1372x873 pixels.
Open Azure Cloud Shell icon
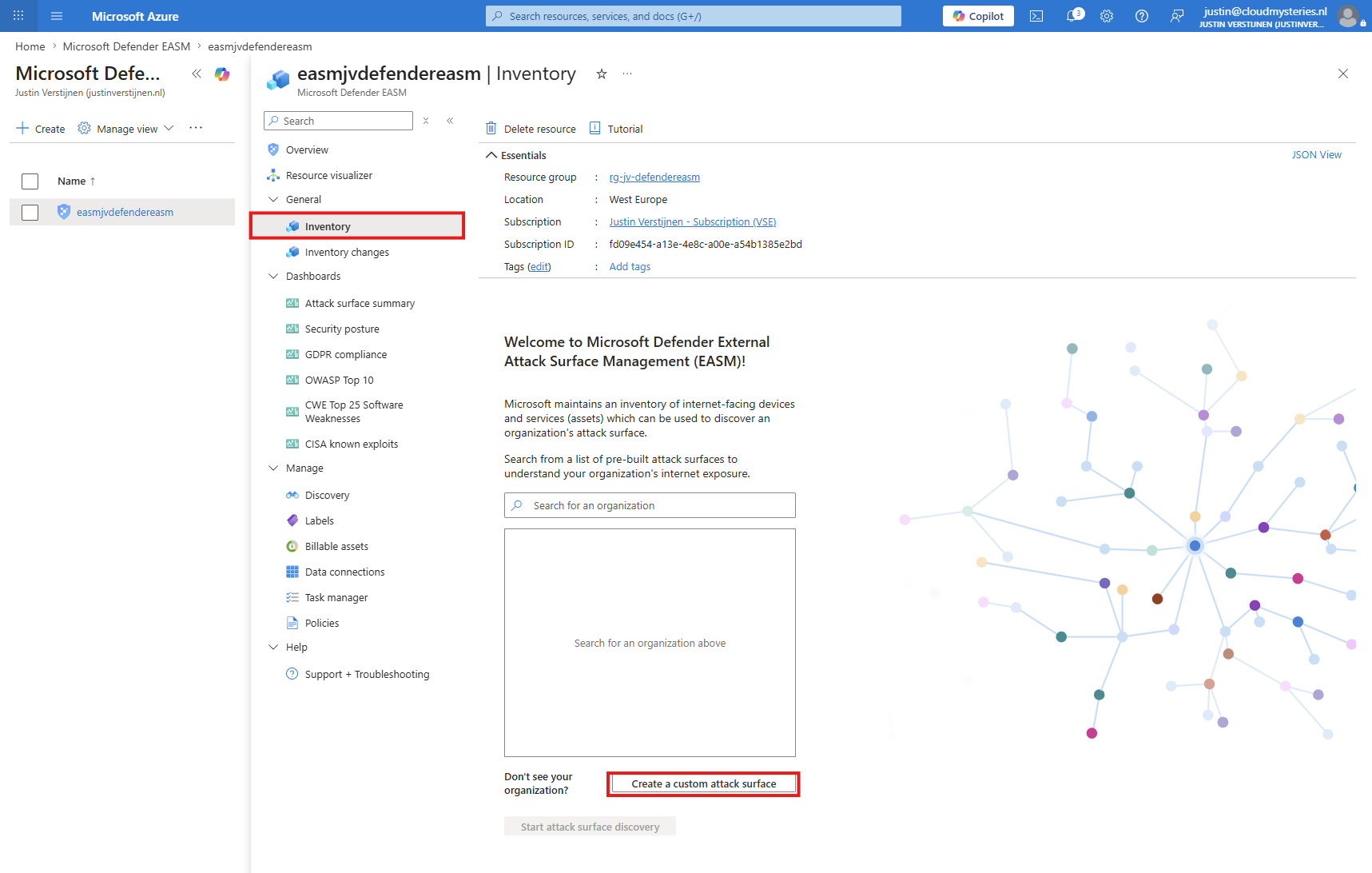click(1036, 16)
